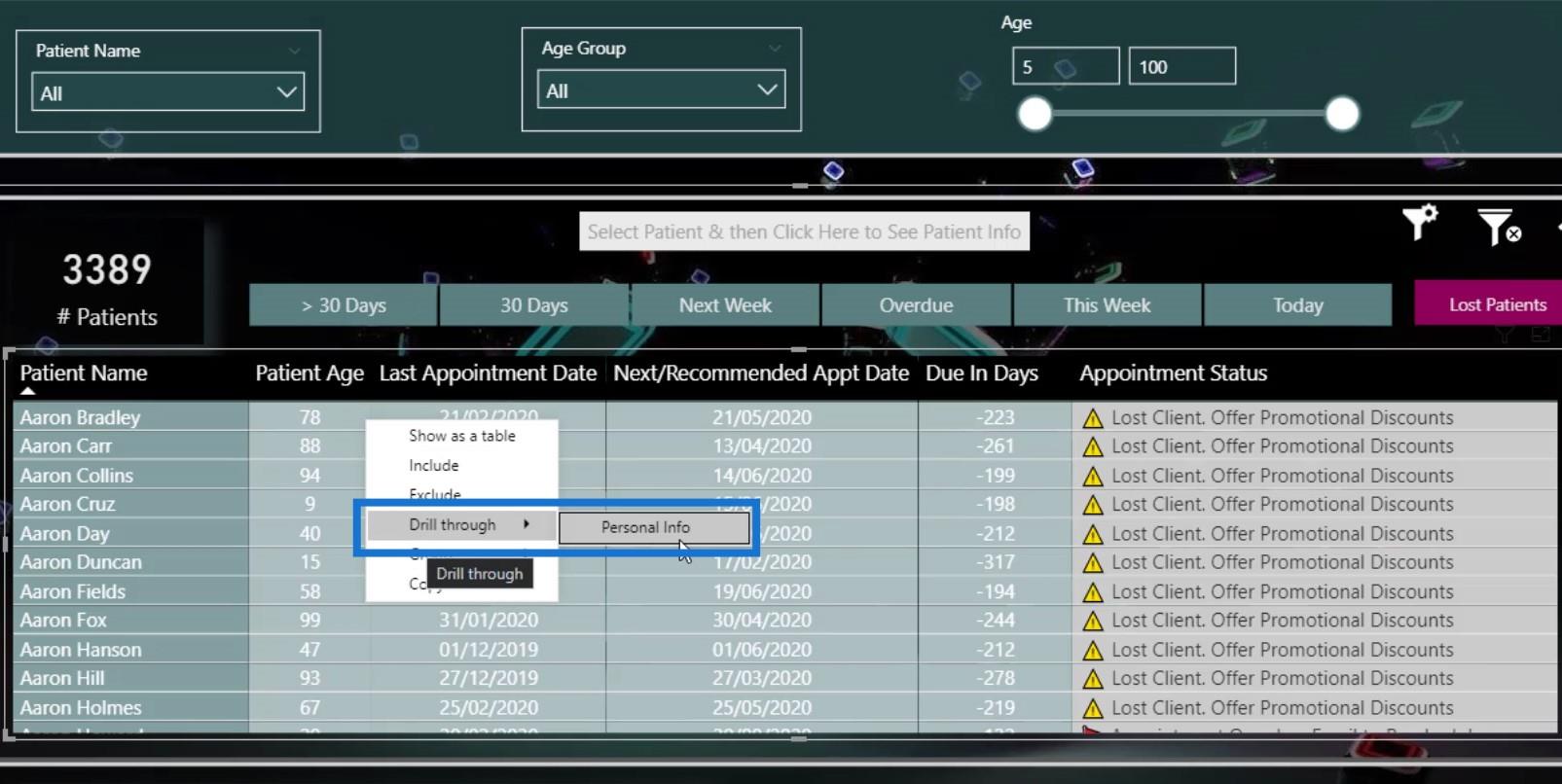The image size is (1562, 784).
Task: Click Select Patient then See Patient Info button
Action: pos(804,232)
